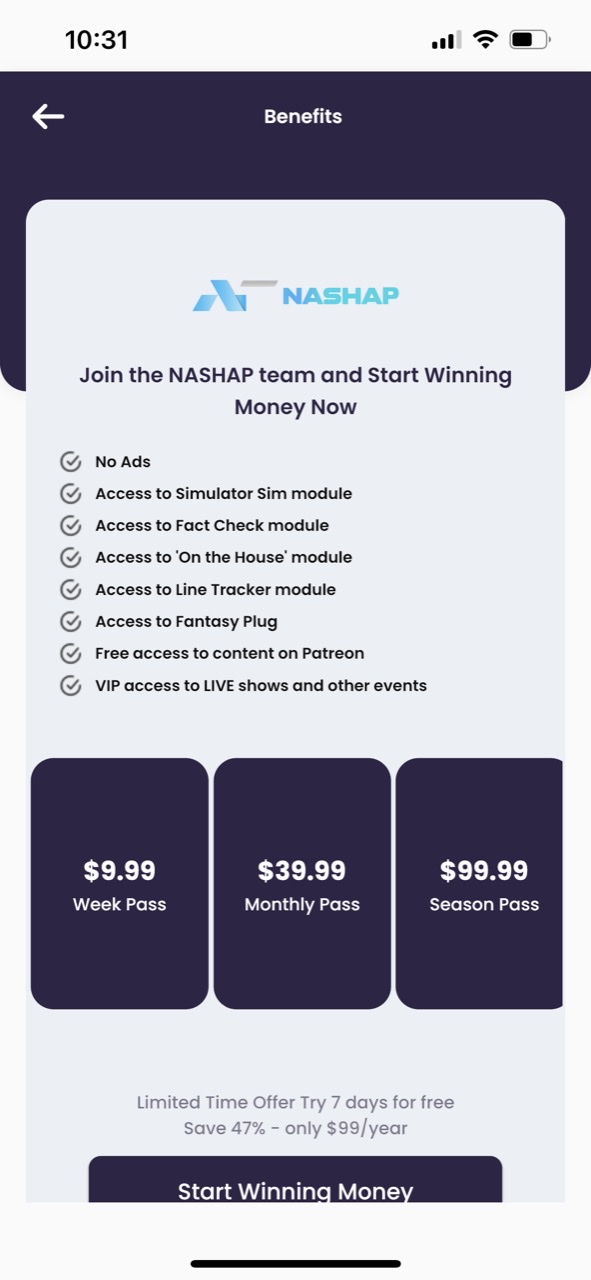Screen dimensions: 591x1280
Task: Select the $9.99 Week Pass card
Action: [x=120, y=883]
